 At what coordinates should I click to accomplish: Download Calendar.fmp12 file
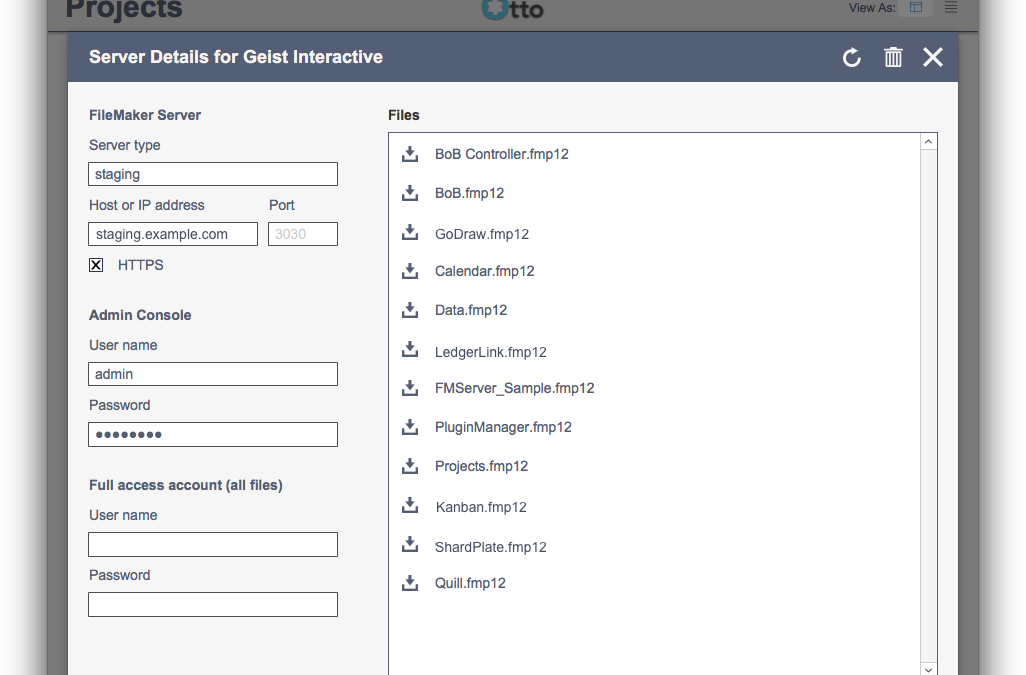pyautogui.click(x=410, y=271)
